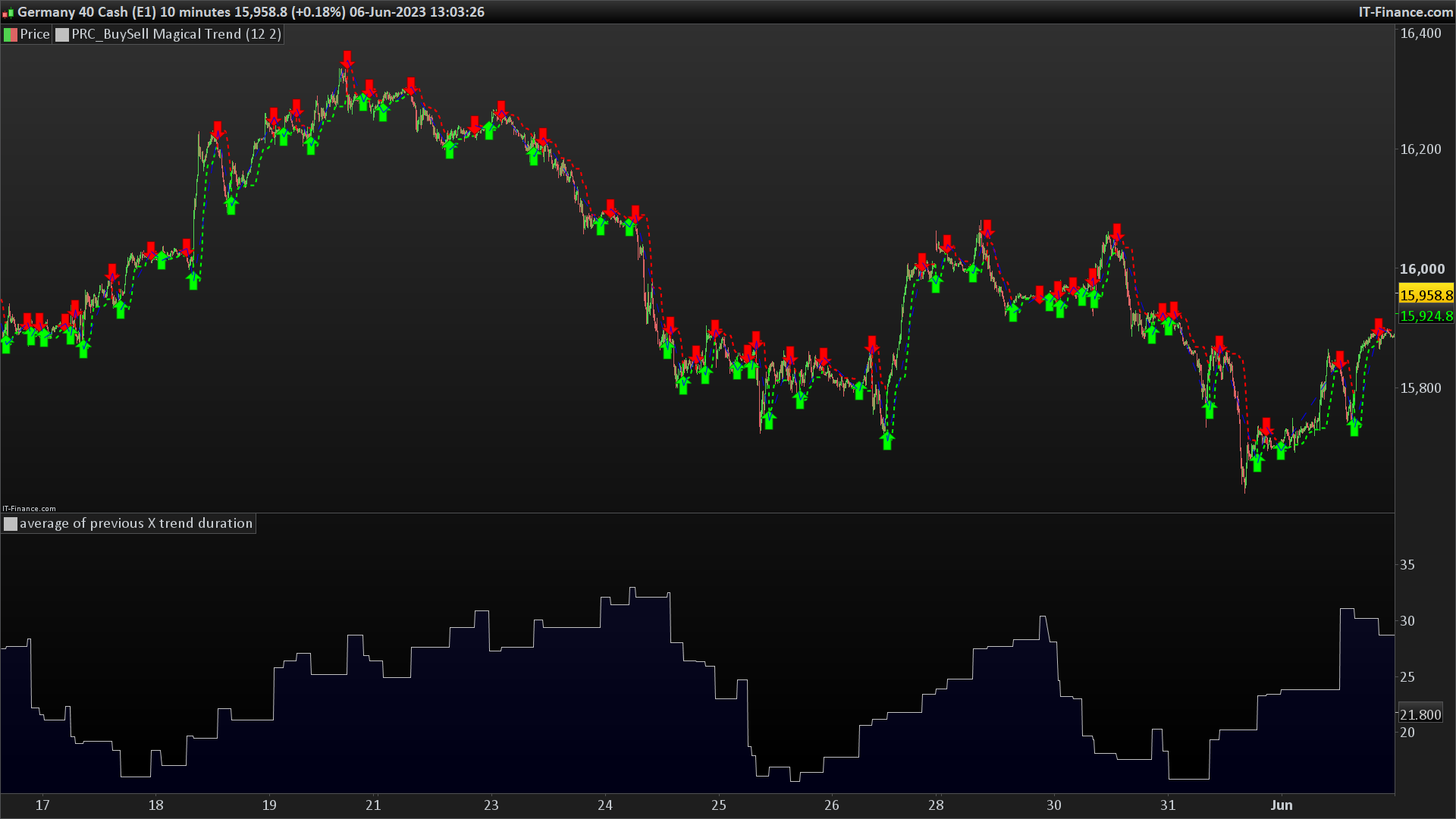Click the lowest green buy arrow before Jun
Image resolution: width=1456 pixels, height=819 pixels.
click(x=1257, y=463)
